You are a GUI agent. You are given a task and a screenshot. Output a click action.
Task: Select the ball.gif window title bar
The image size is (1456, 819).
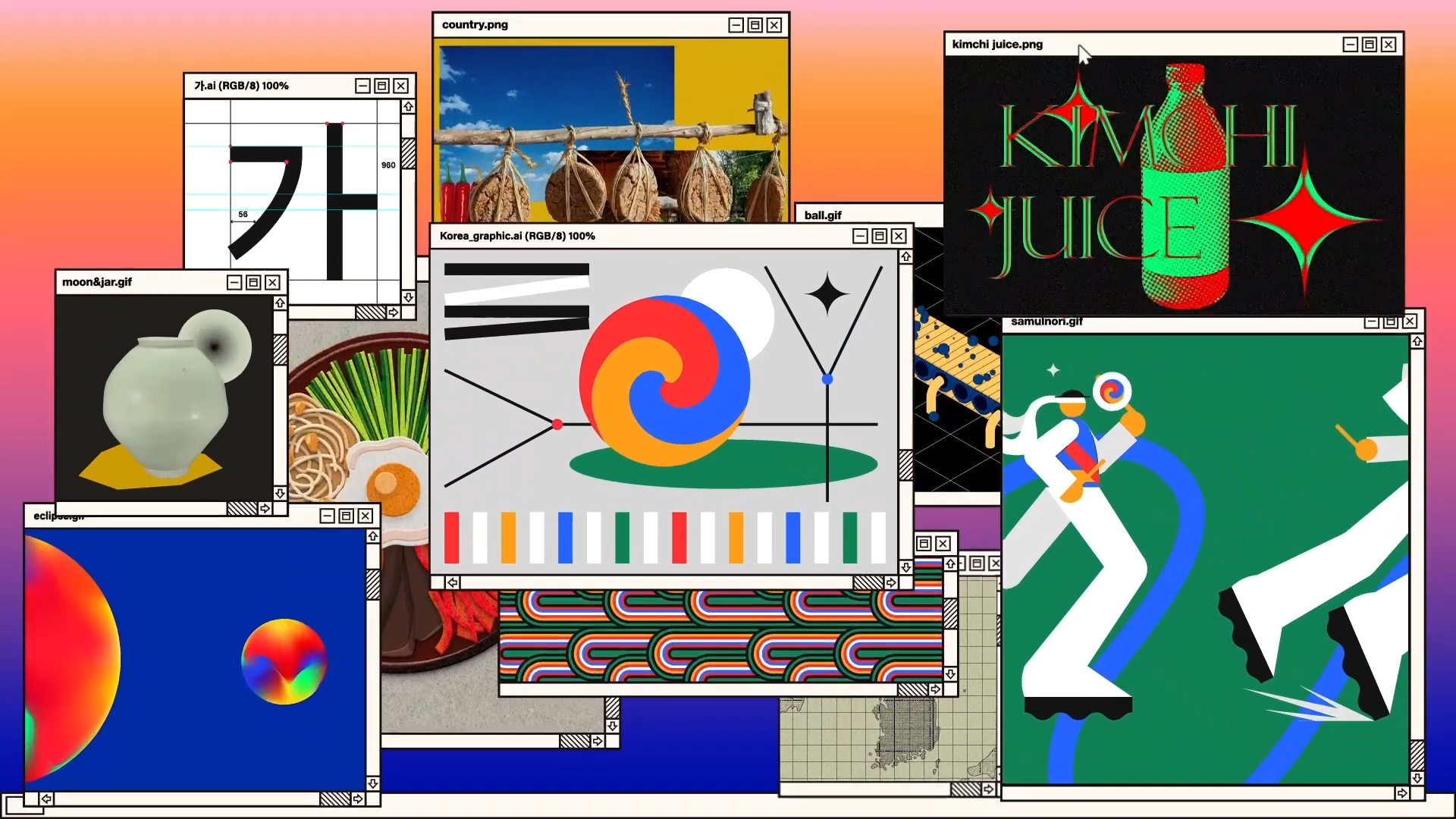864,215
